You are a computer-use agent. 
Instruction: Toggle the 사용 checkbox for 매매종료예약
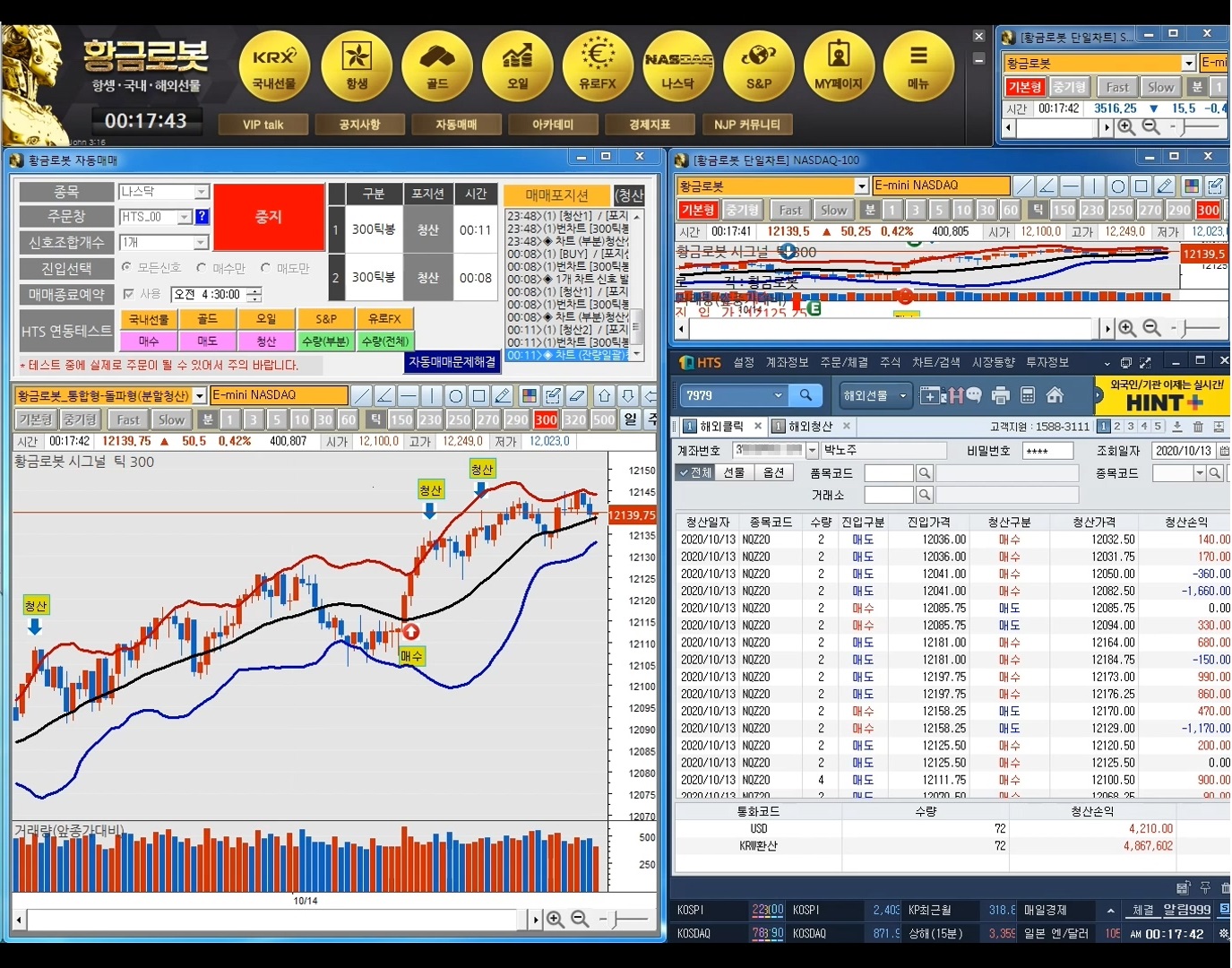coord(128,293)
